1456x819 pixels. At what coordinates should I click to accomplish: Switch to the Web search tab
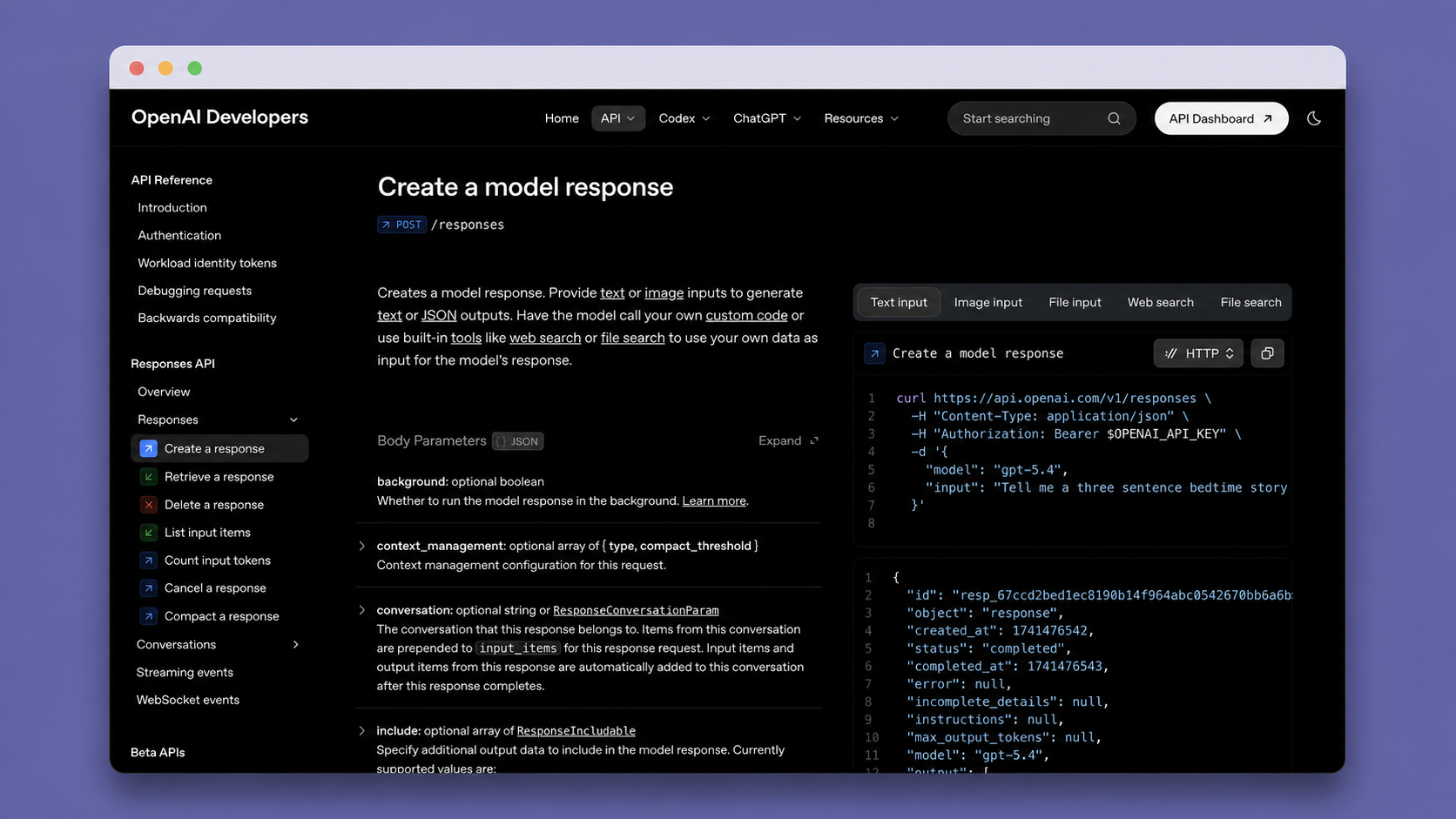tap(1161, 302)
